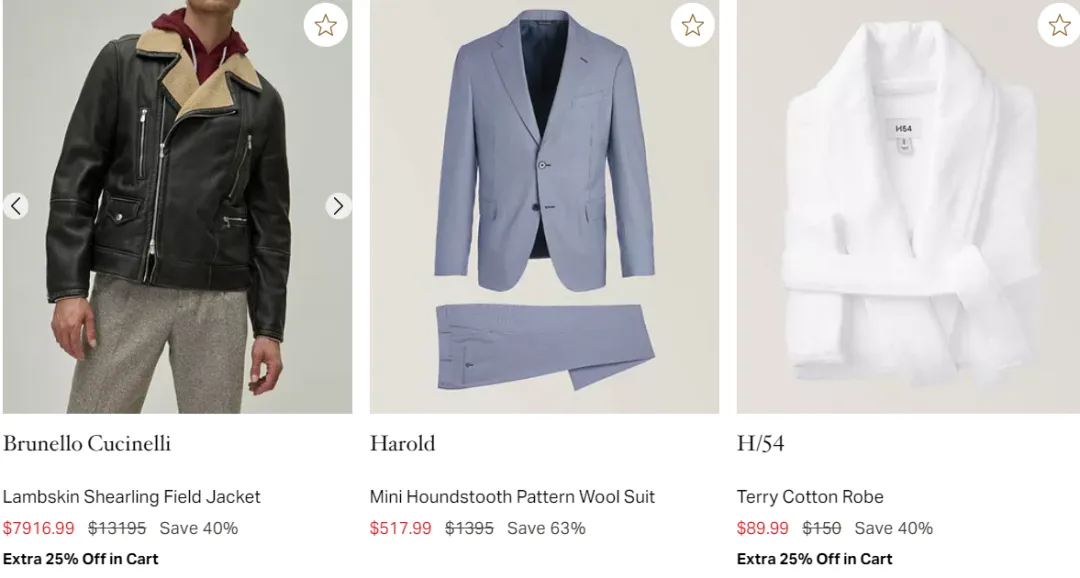This screenshot has height=578, width=1080.
Task: Click the $7916.99 sale price
Action: pos(38,528)
